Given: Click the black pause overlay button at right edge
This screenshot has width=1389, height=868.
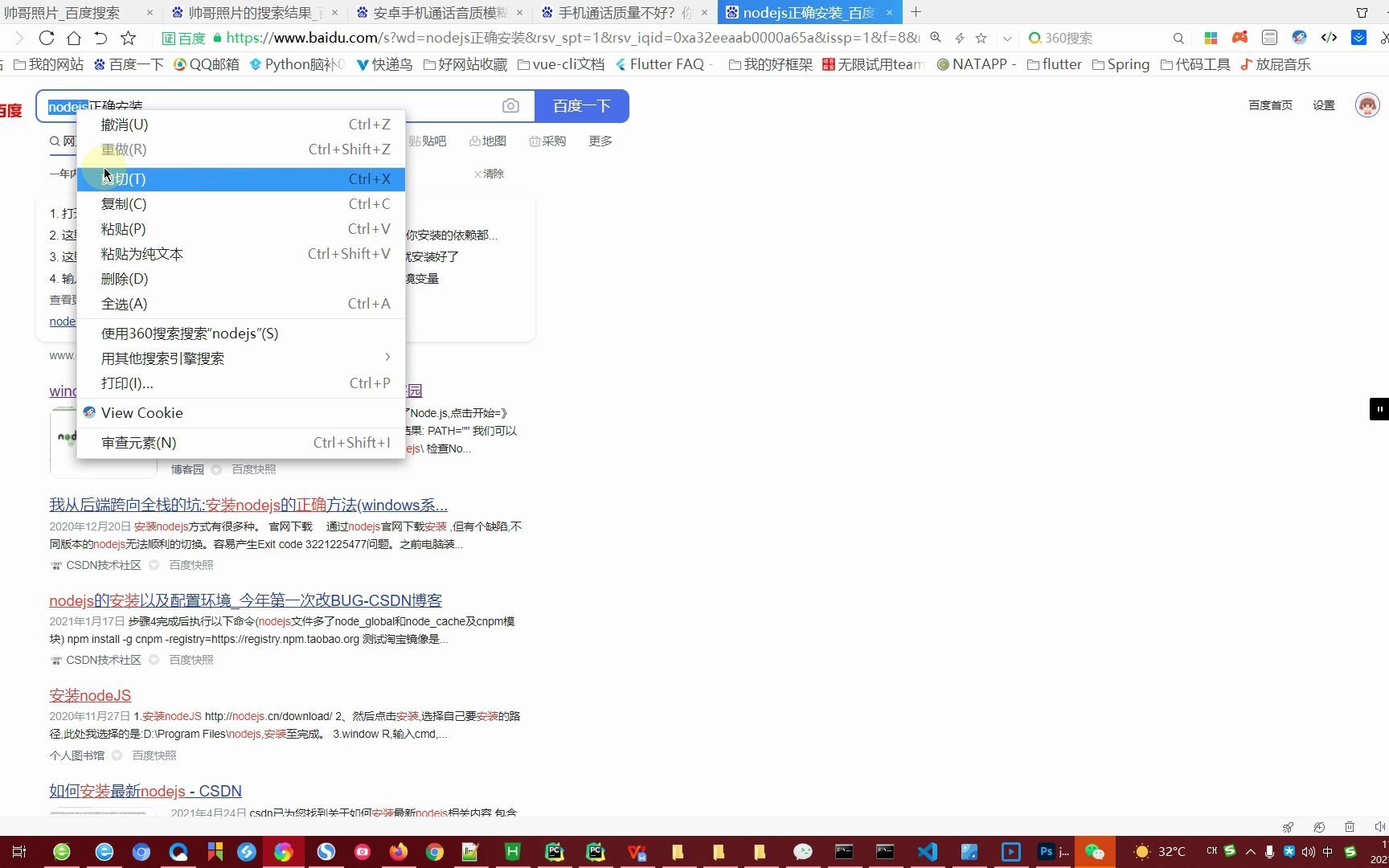Looking at the screenshot, I should point(1379,409).
